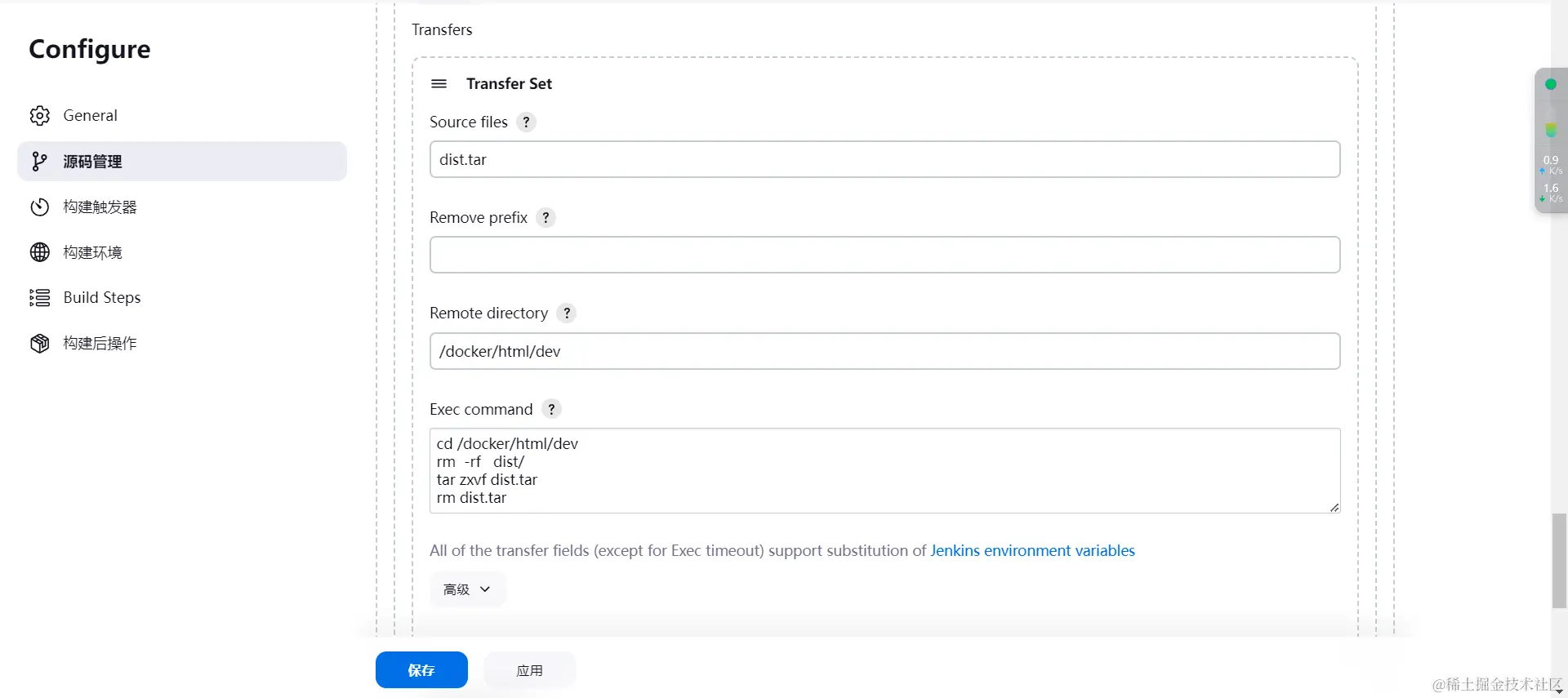
Task: Click the General gear icon in sidebar
Action: click(40, 116)
